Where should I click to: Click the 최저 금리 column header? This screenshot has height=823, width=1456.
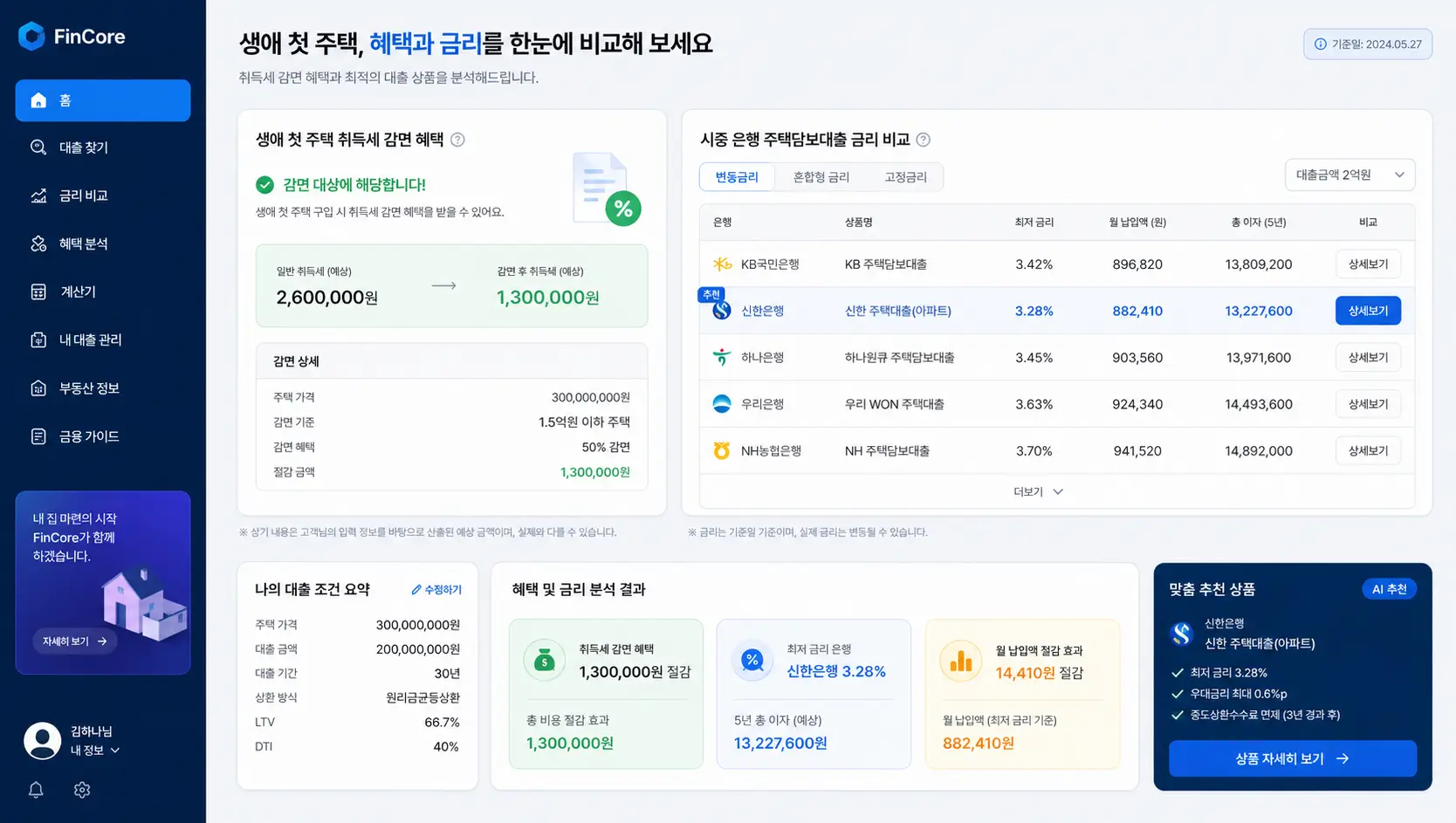1034,223
